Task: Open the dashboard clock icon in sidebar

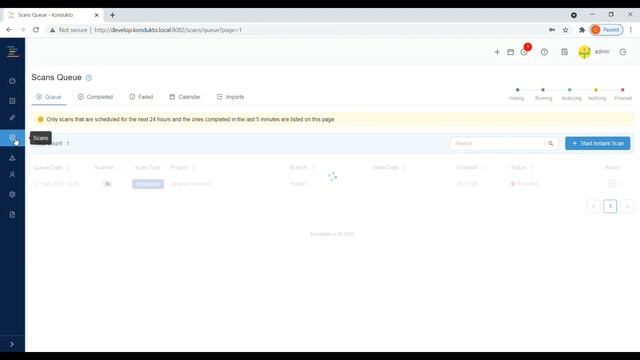Action: click(x=12, y=81)
